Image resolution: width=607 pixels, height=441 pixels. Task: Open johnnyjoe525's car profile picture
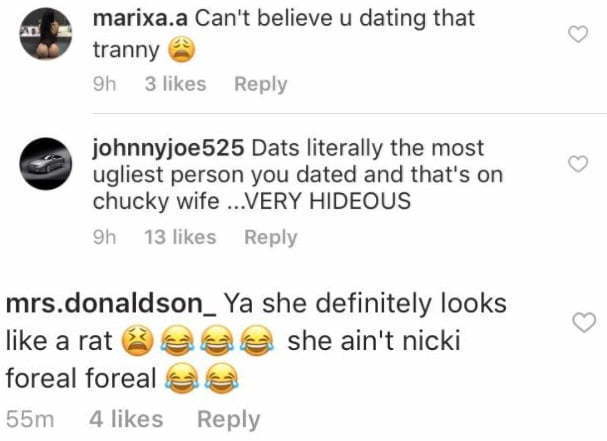coord(46,163)
